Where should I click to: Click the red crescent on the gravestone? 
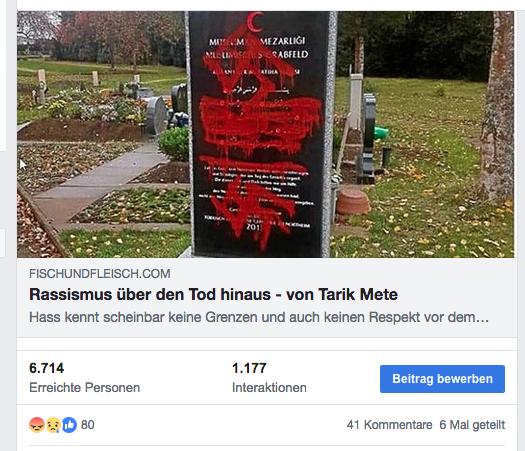point(255,22)
